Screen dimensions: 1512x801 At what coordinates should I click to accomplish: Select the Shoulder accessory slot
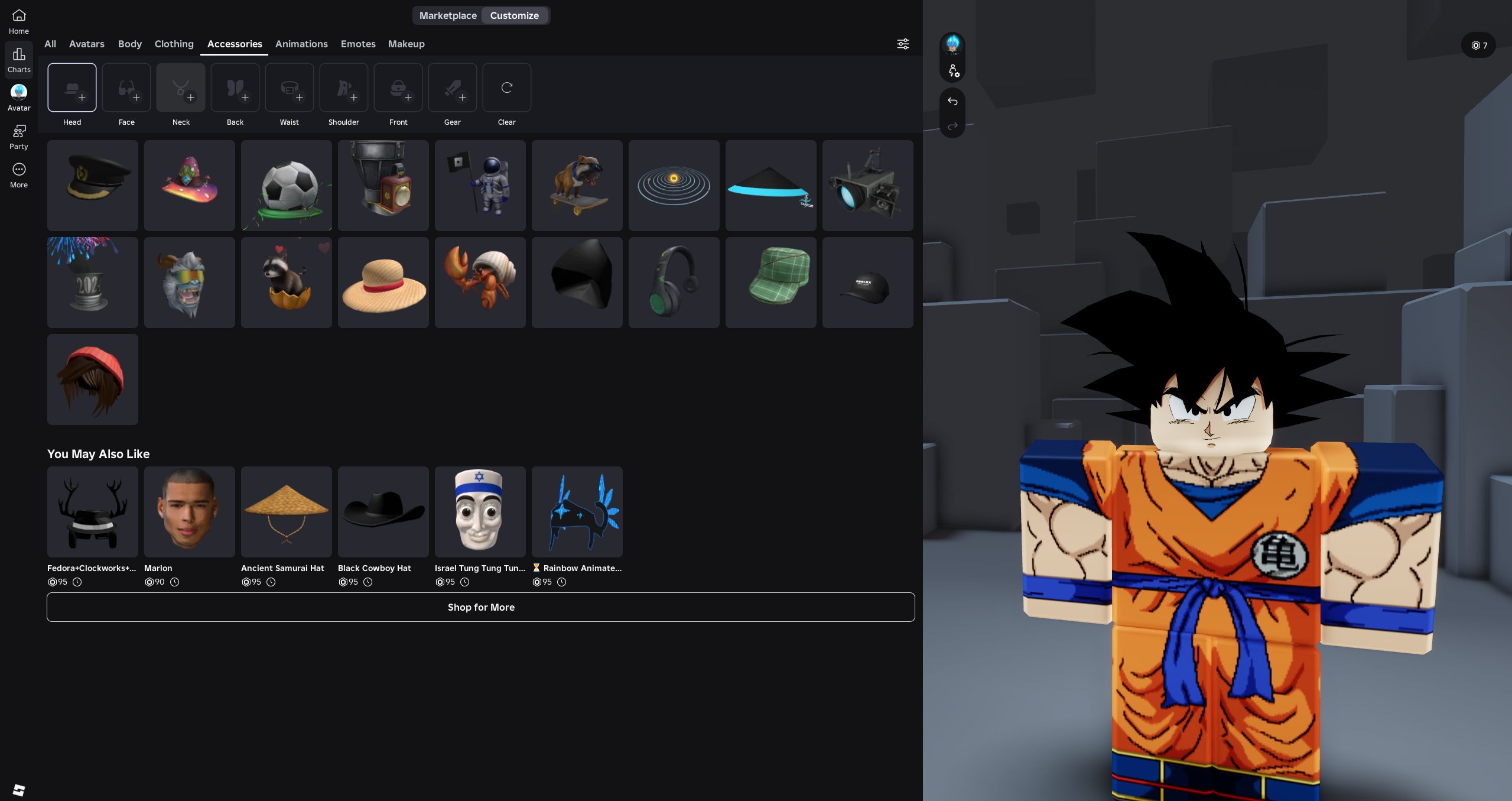344,87
